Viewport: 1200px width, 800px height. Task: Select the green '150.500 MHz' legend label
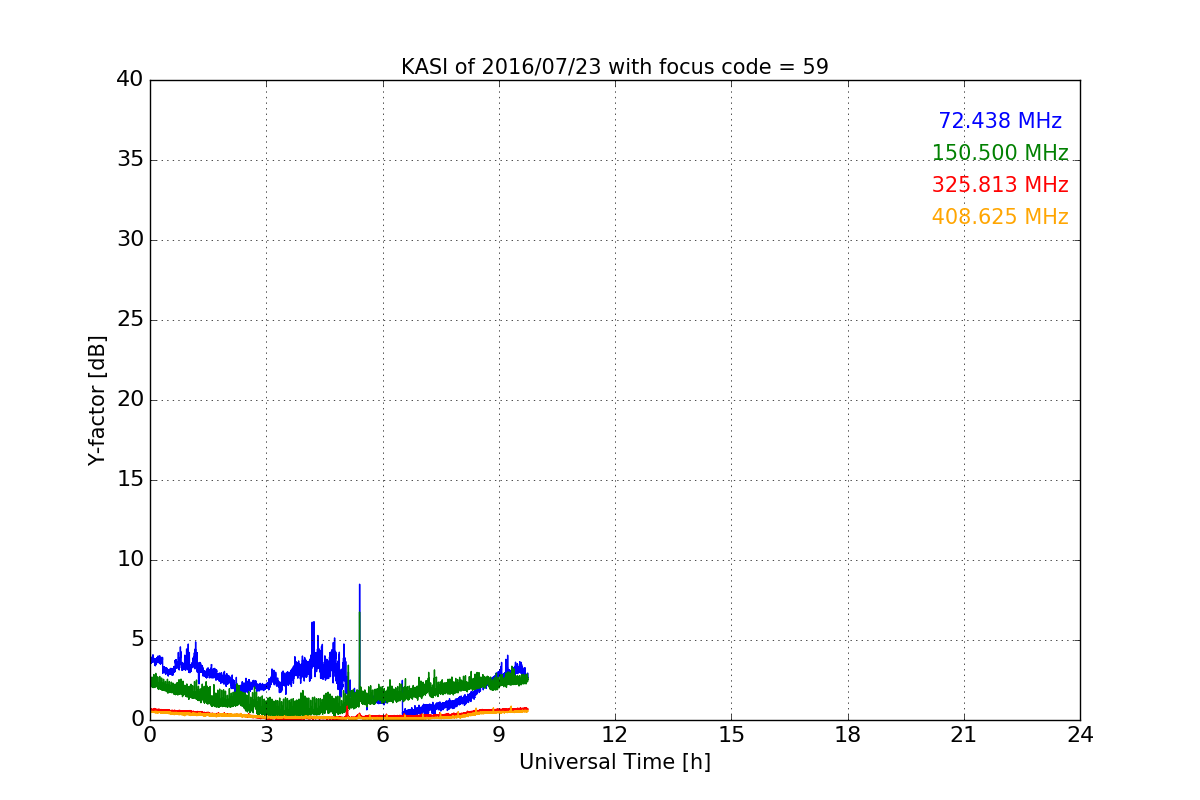tap(1000, 153)
